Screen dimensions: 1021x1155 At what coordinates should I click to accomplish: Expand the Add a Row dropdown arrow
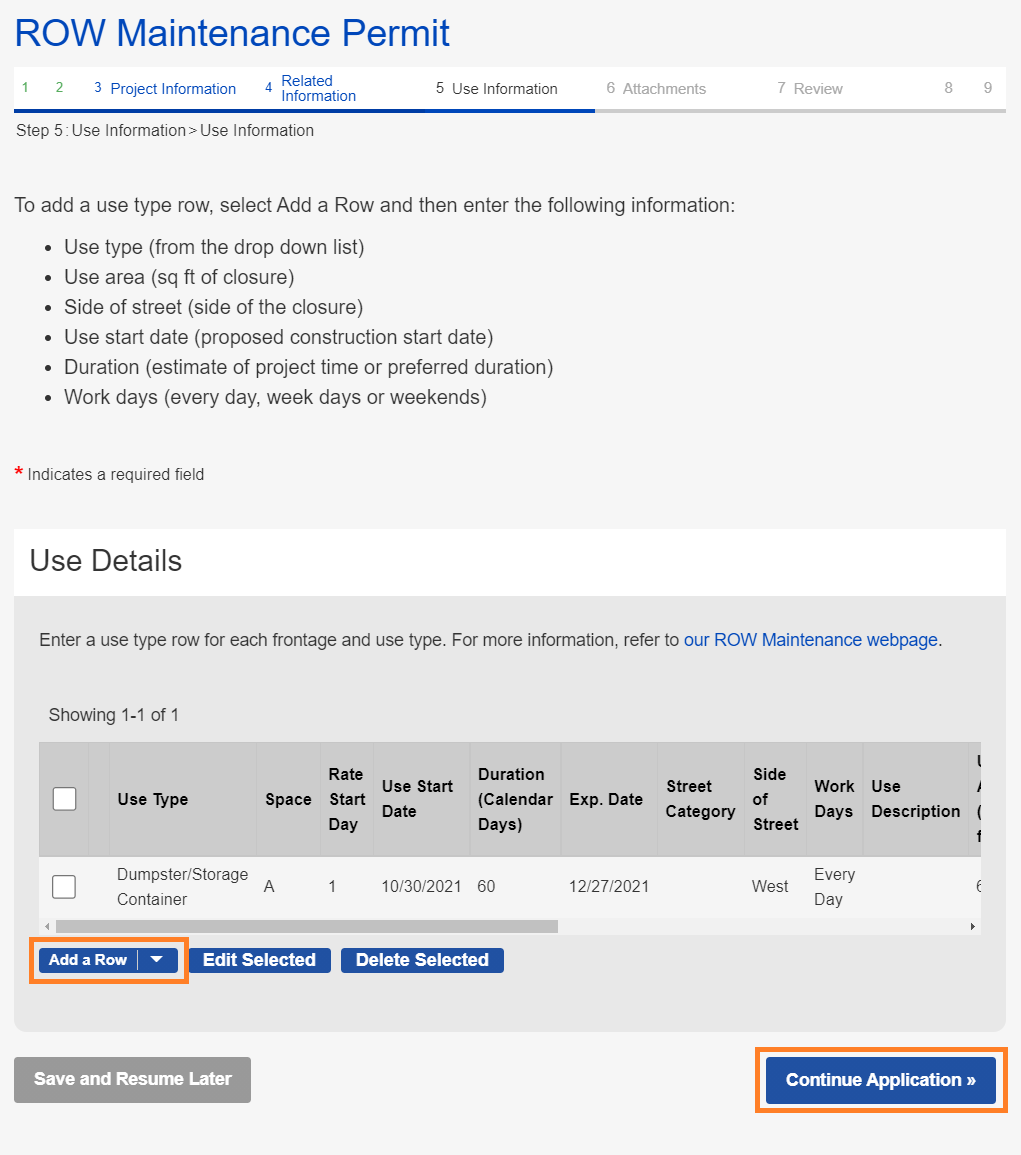pyautogui.click(x=157, y=960)
